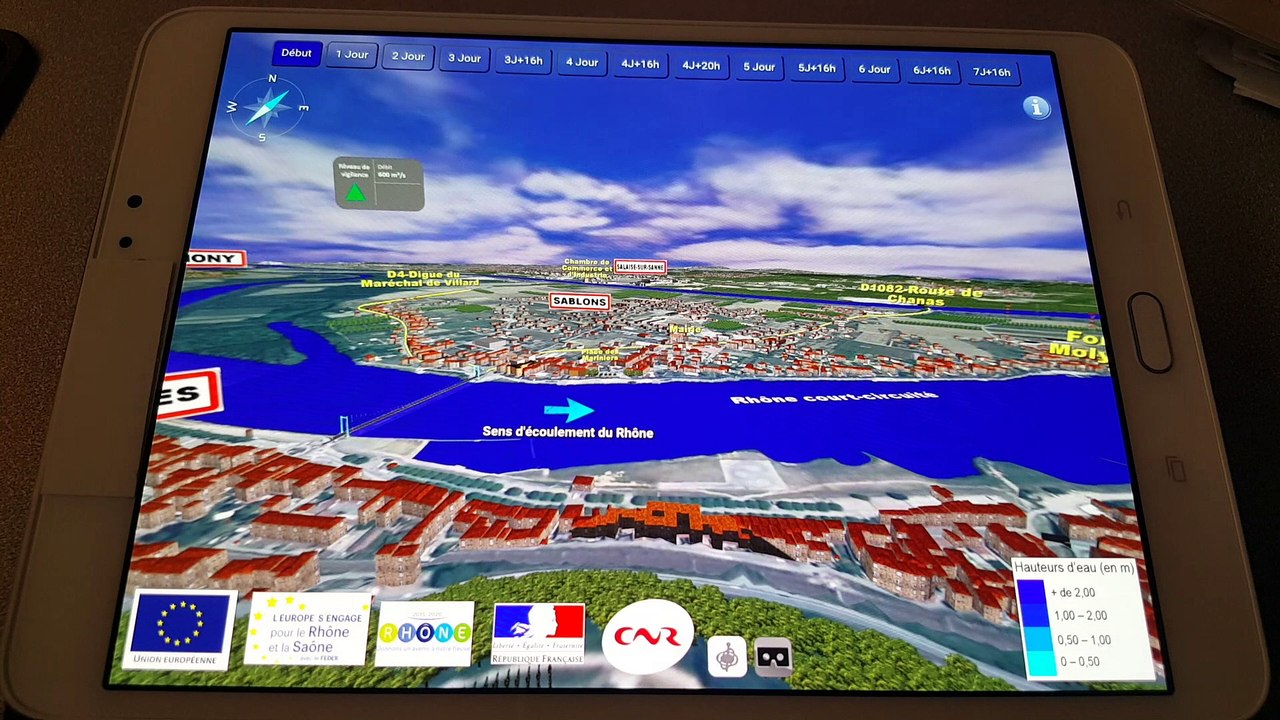Show the 4J+20h flood stage
The width and height of the screenshot is (1280, 720).
coord(701,66)
